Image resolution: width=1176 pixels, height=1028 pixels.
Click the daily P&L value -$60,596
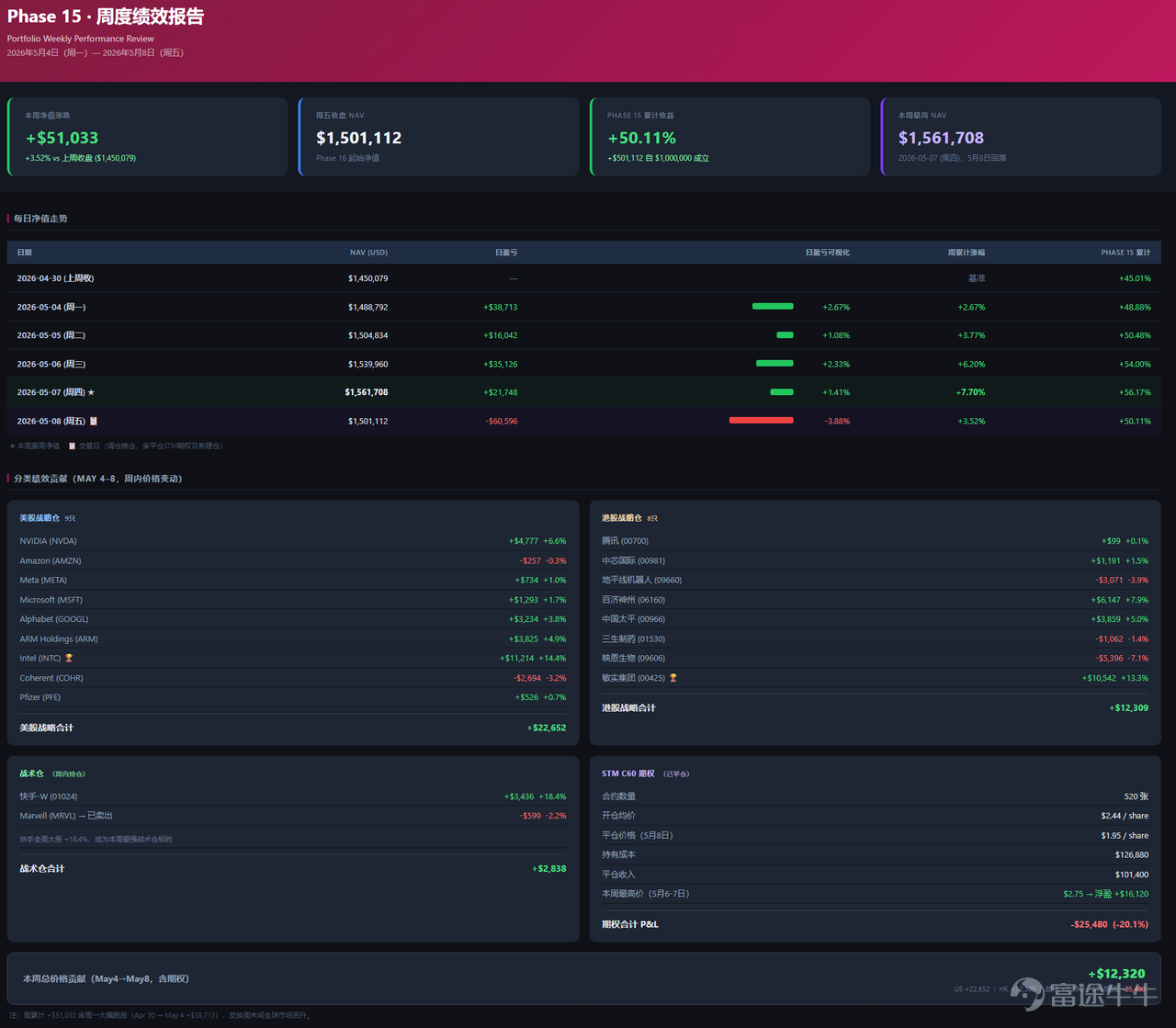pyautogui.click(x=502, y=421)
